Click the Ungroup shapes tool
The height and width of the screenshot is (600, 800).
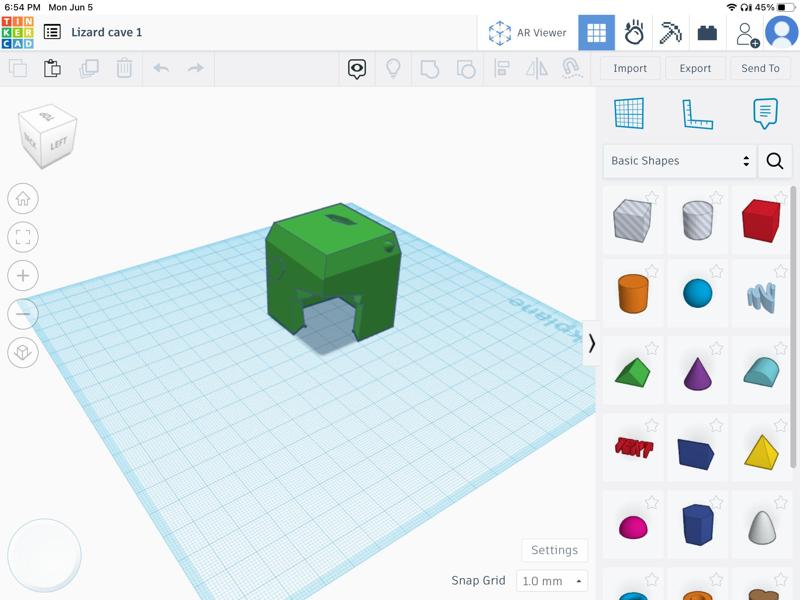(466, 68)
